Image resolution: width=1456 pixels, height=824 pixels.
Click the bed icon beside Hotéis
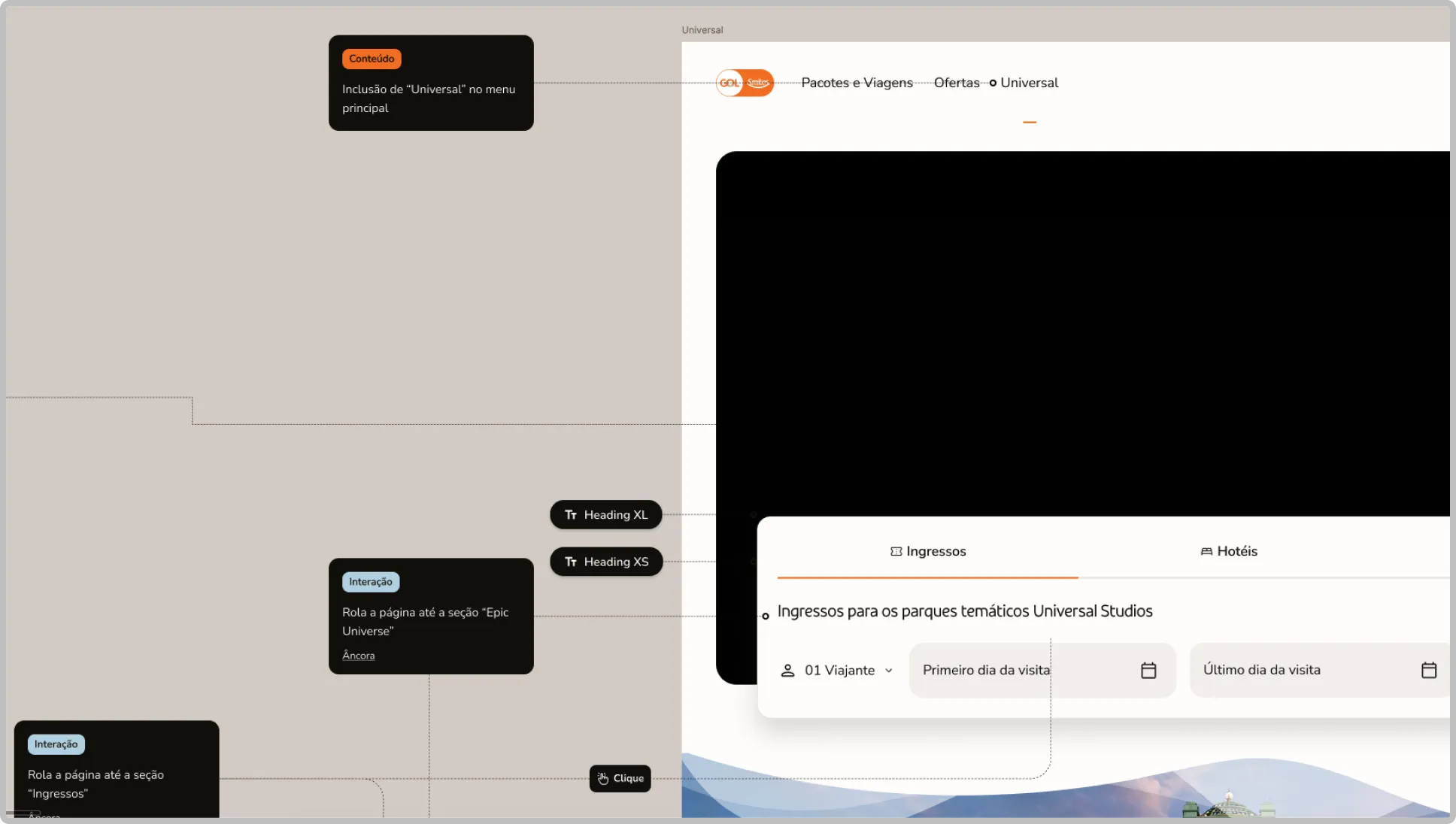(x=1206, y=551)
